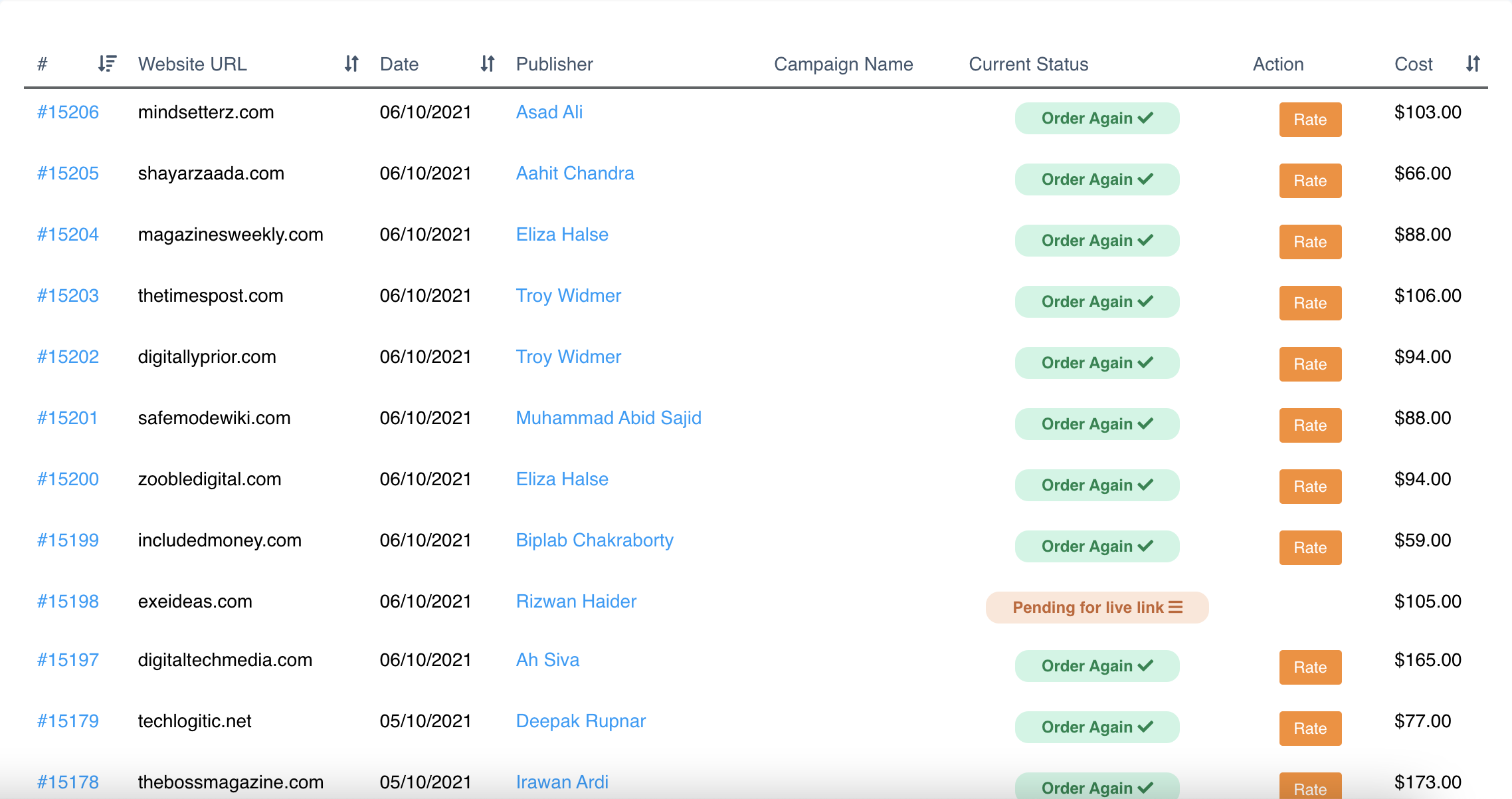Click Order Again for shayarzaada.com
Viewport: 1512px width, 799px height.
[x=1097, y=179]
